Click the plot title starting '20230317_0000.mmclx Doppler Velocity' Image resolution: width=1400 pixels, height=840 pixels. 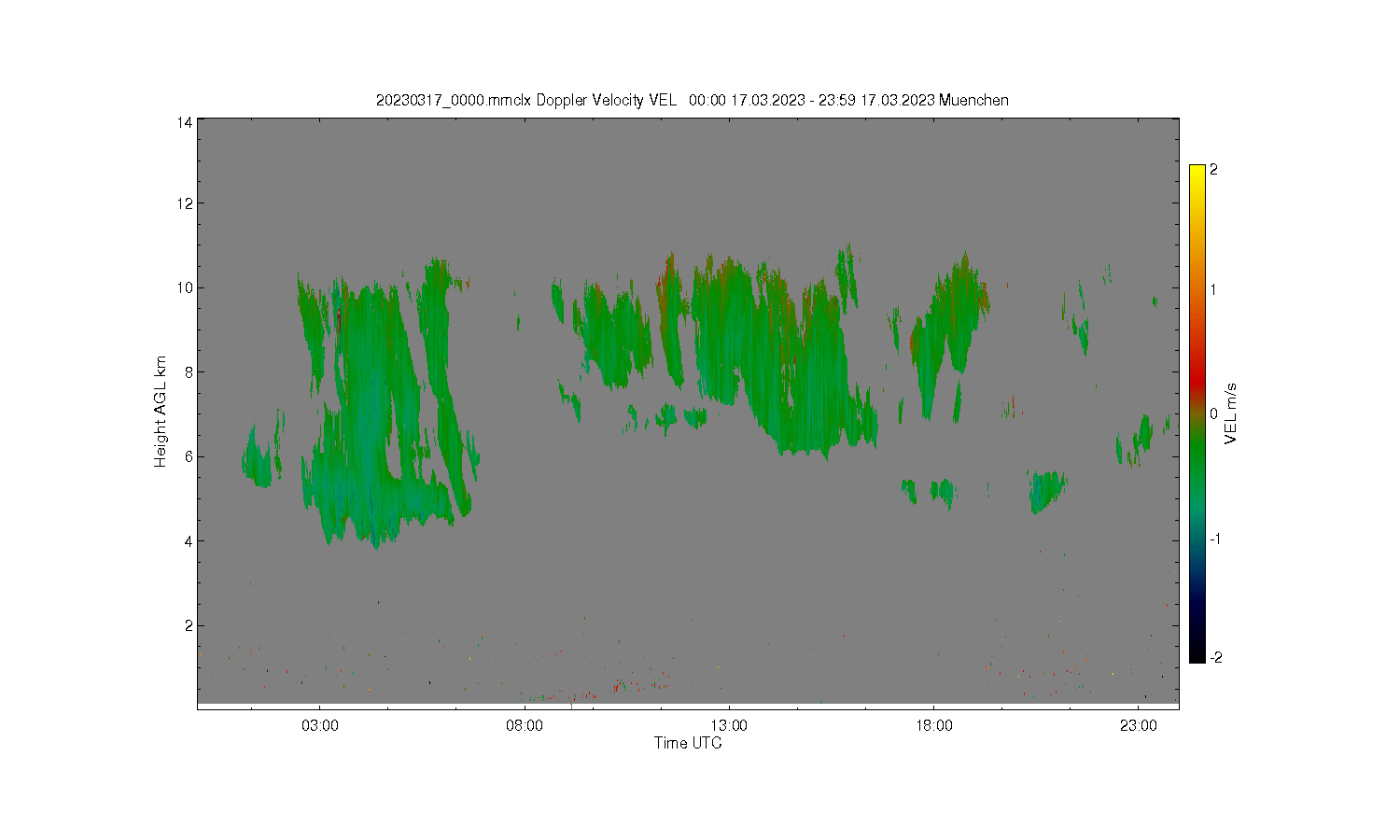click(692, 100)
